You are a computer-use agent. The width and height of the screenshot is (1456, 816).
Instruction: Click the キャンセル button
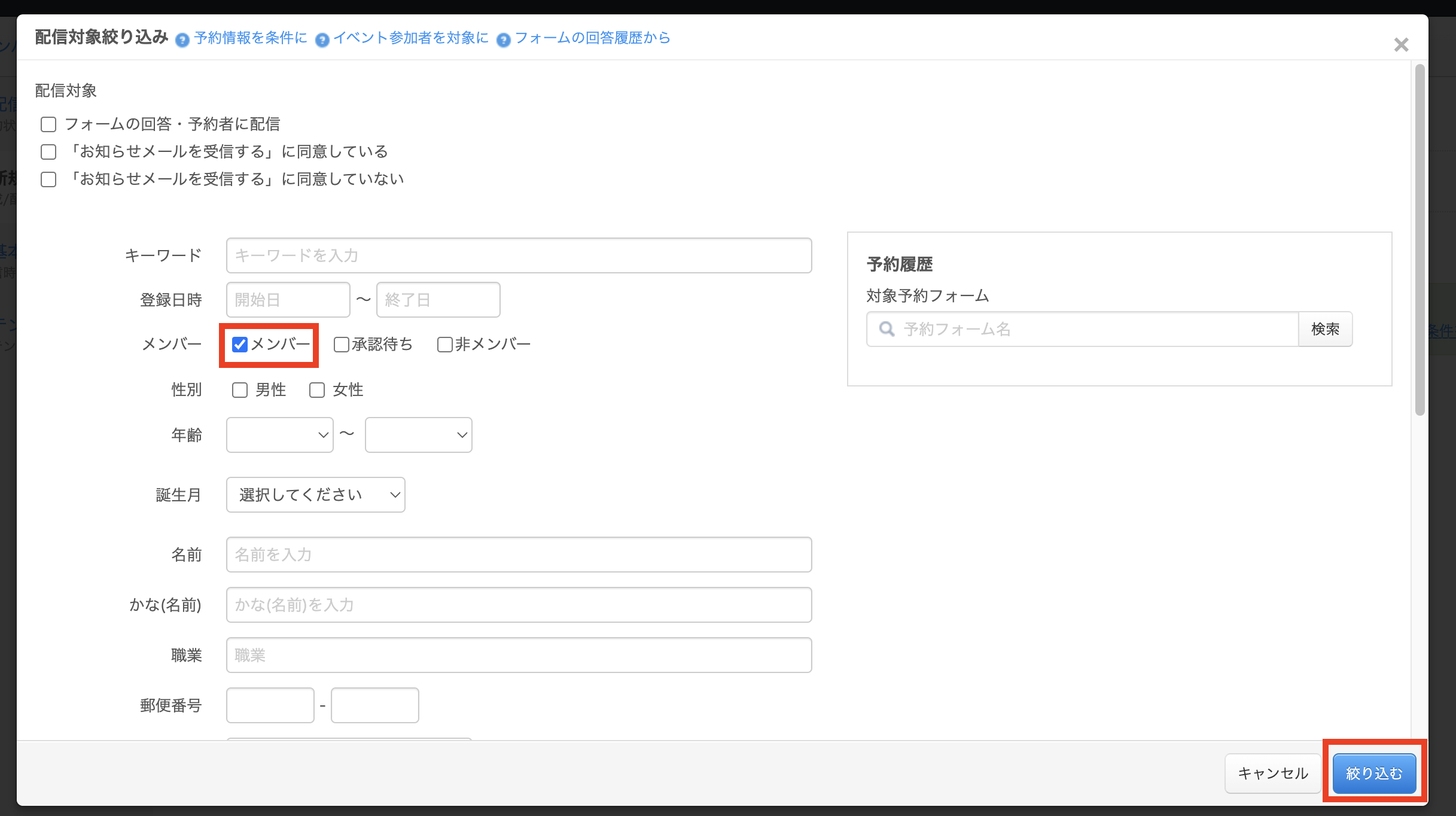(1272, 773)
